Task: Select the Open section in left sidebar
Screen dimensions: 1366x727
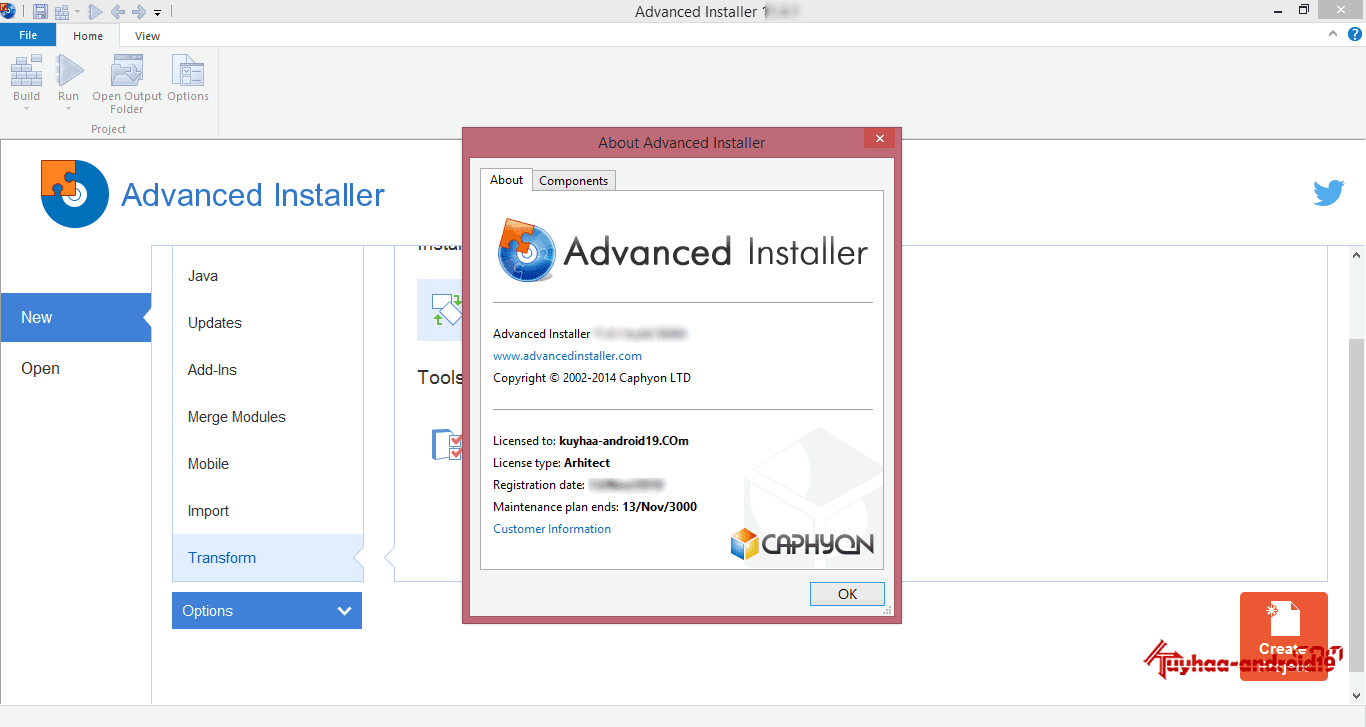Action: [75, 368]
